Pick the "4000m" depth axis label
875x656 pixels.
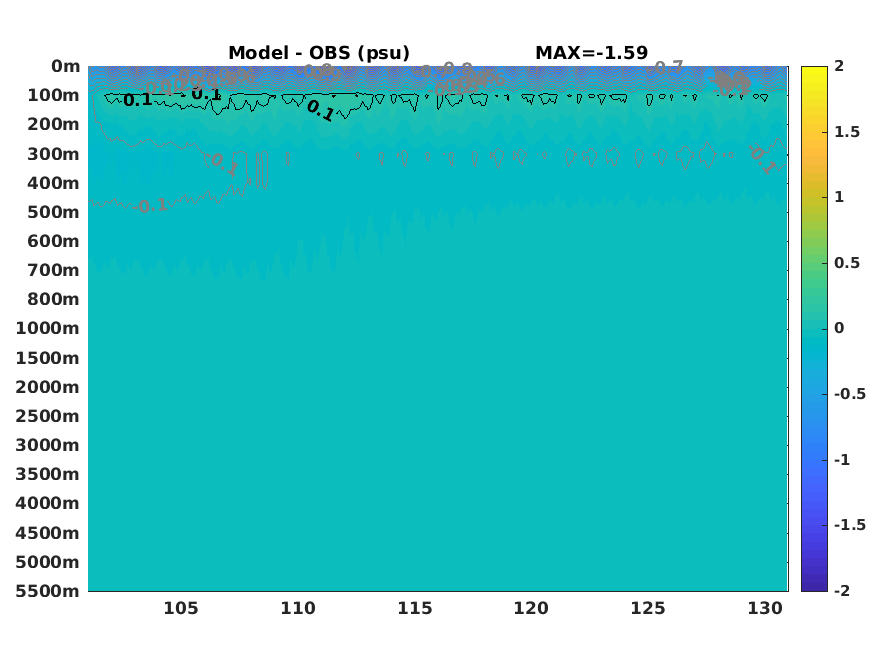click(x=47, y=503)
